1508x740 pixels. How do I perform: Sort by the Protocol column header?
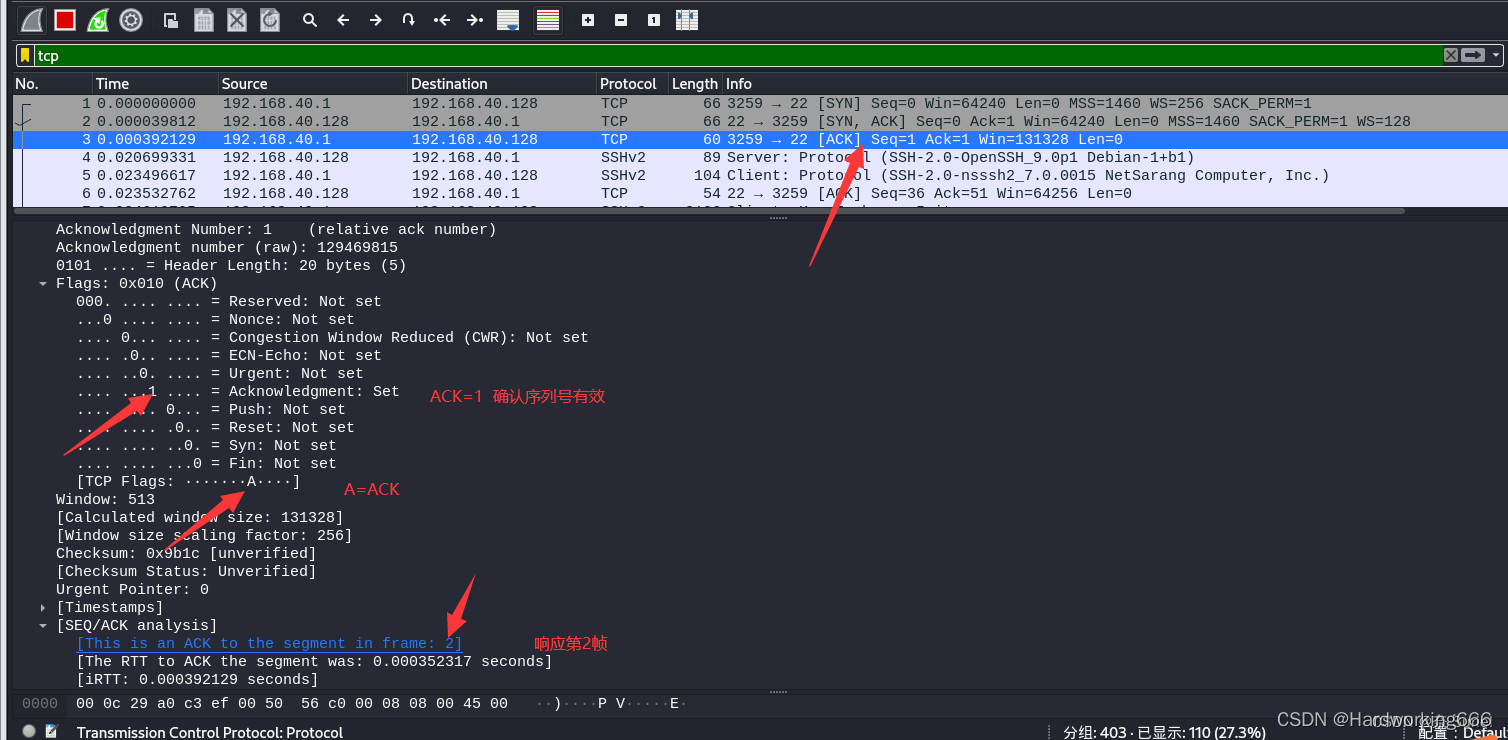point(633,84)
